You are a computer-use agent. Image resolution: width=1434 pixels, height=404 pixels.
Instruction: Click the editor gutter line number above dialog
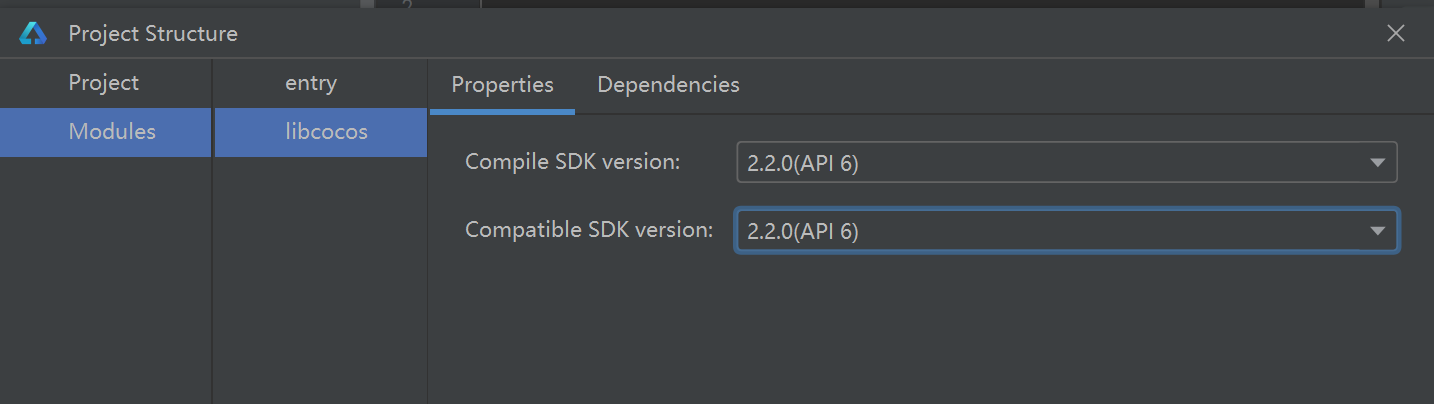[407, 4]
